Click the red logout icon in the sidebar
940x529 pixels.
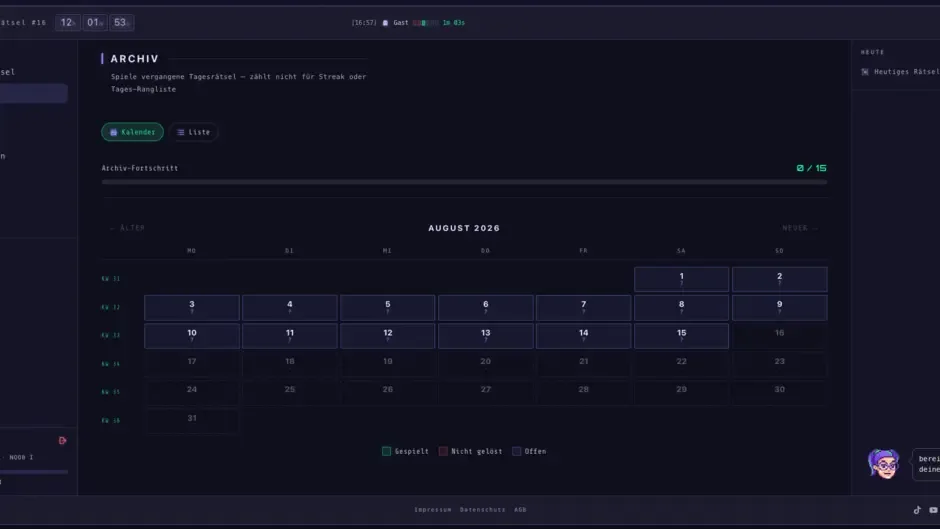pos(62,441)
